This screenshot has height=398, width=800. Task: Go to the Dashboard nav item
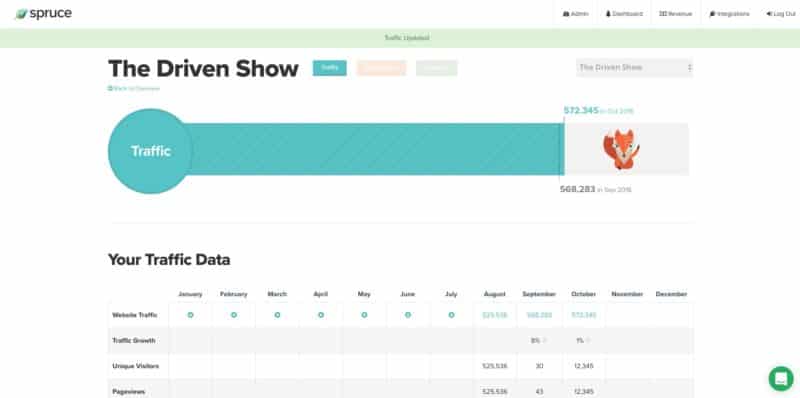(x=624, y=14)
